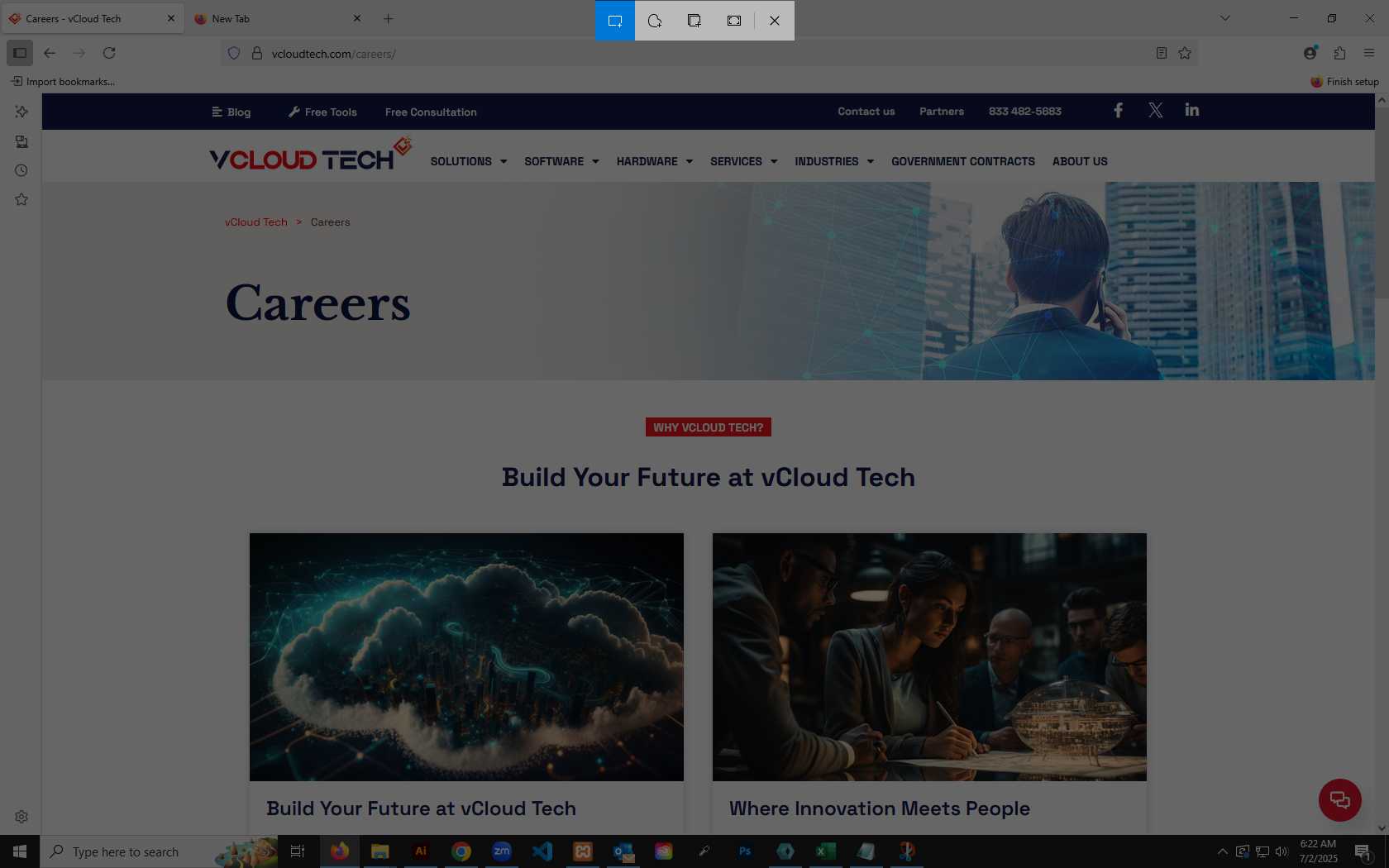
Task: Open Firefox account icon
Action: (x=1310, y=53)
